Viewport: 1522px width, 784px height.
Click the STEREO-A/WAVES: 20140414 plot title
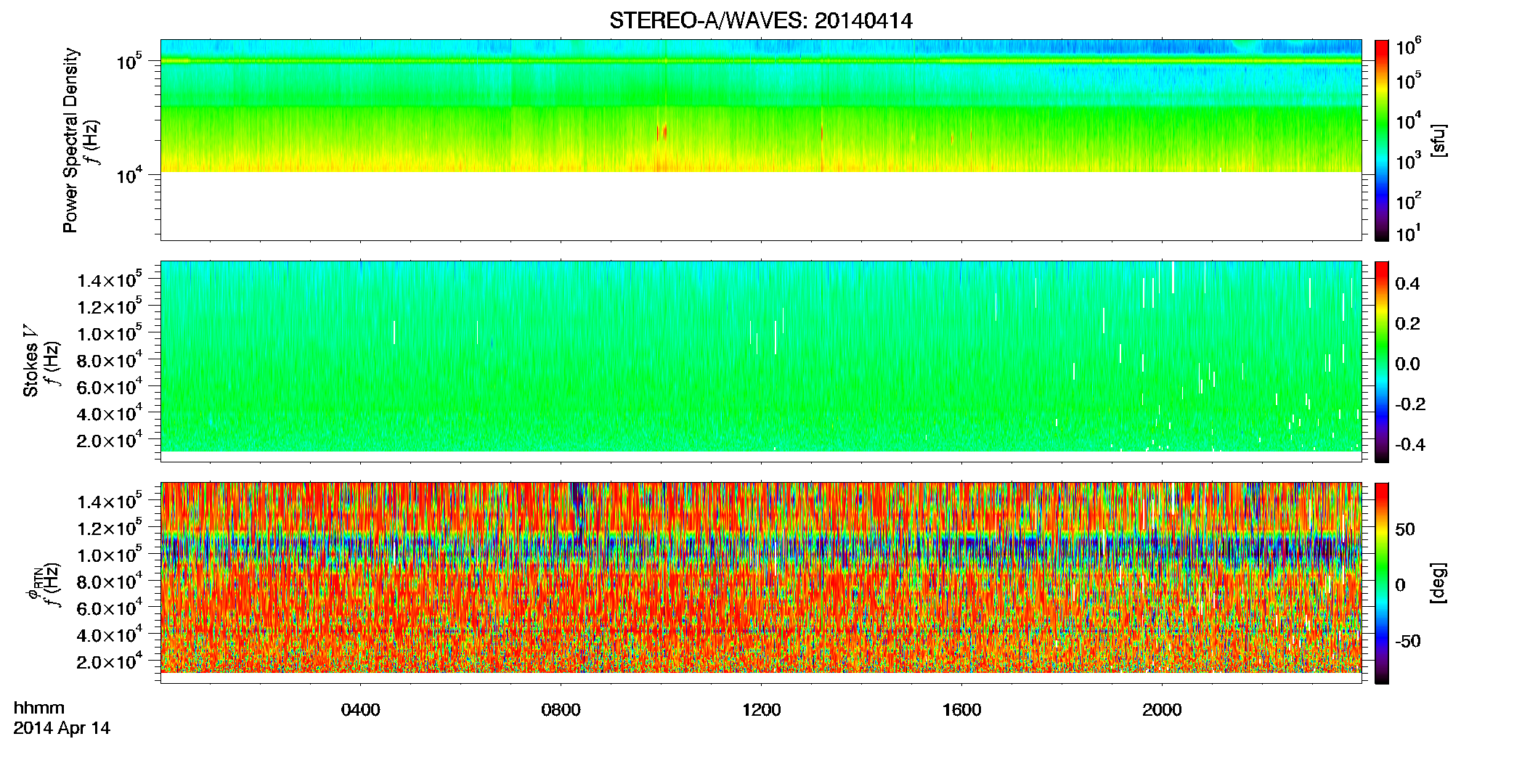(760, 21)
